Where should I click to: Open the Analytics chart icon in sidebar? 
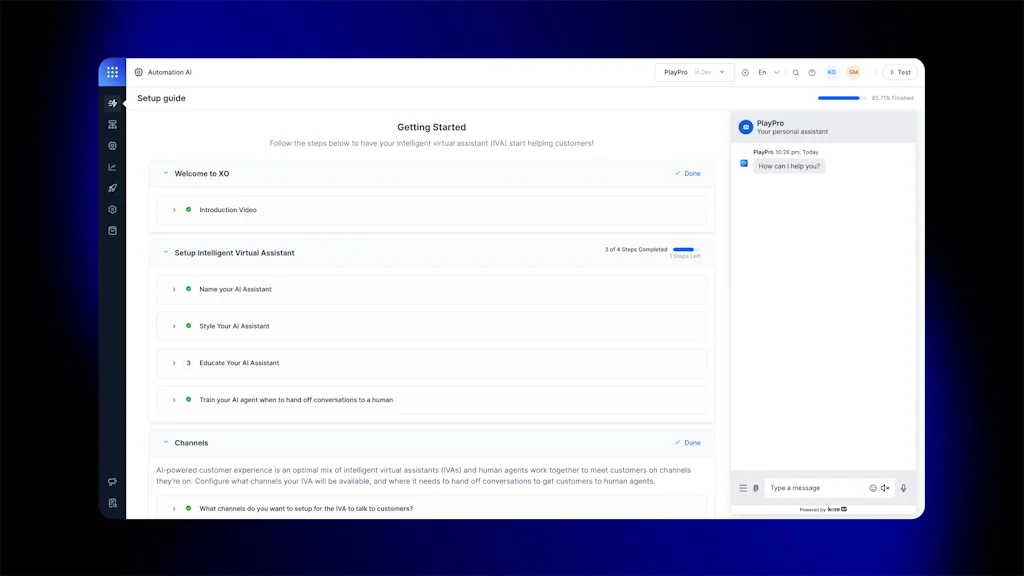(x=112, y=166)
